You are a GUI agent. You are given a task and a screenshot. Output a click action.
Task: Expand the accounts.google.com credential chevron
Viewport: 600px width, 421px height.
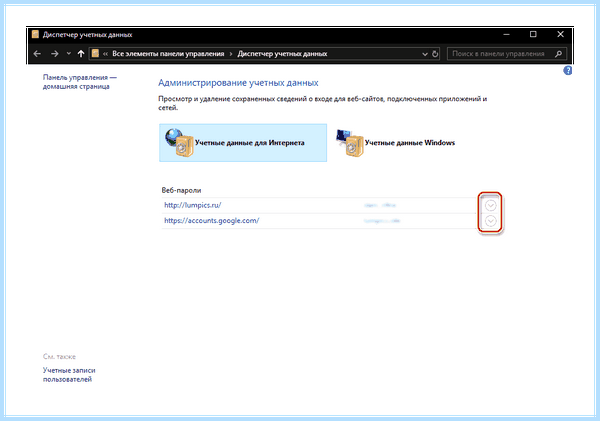491,221
